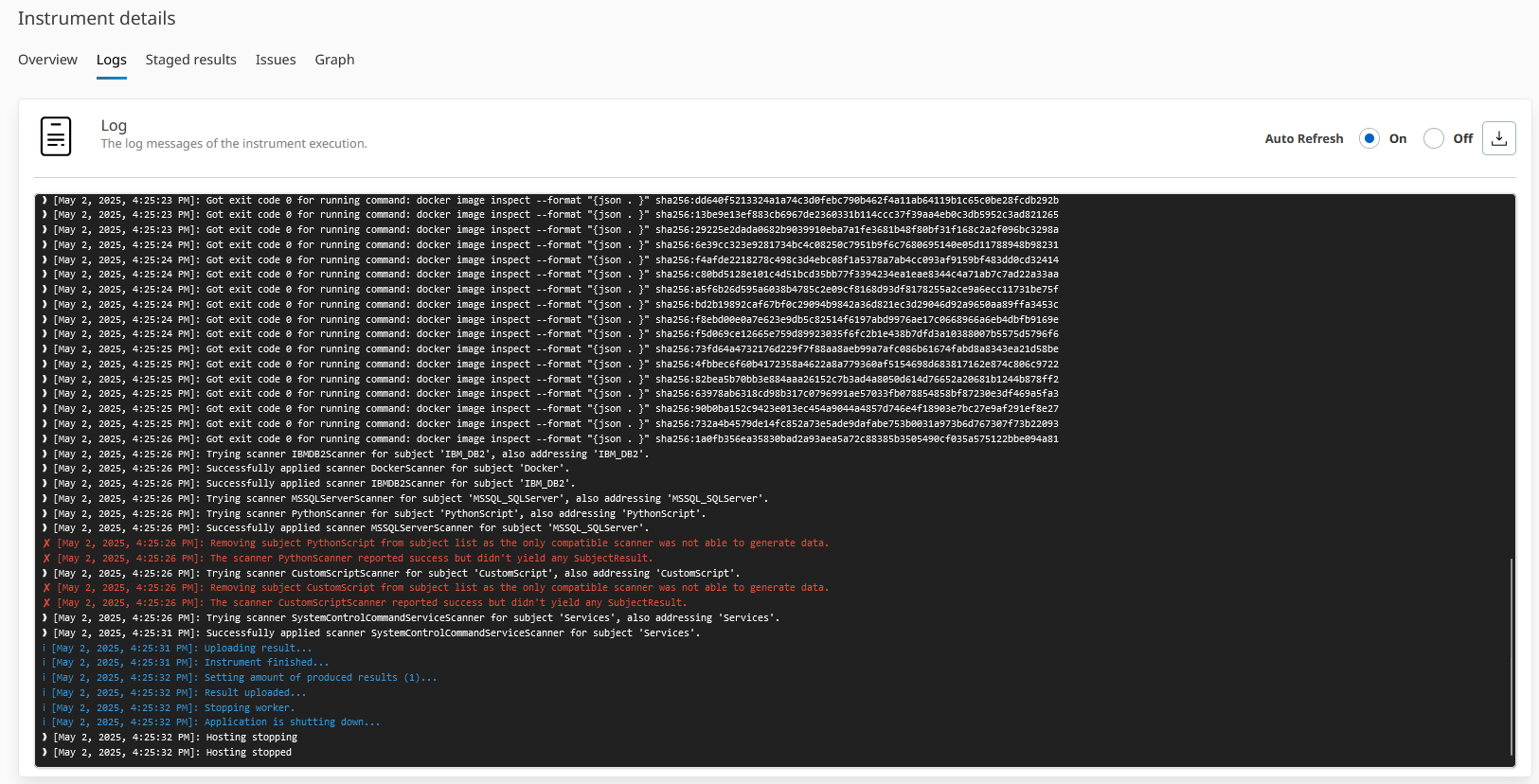Click info icon beside 'Application is shutting down...'
1539x784 pixels.
click(44, 722)
